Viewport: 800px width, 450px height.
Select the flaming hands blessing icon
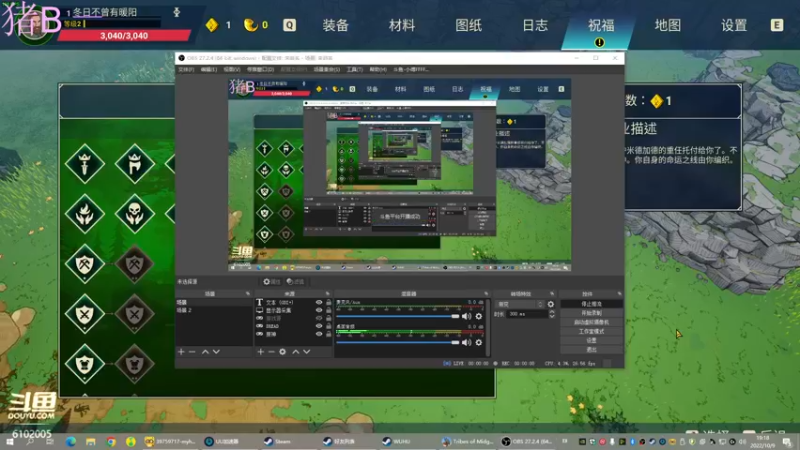85,213
